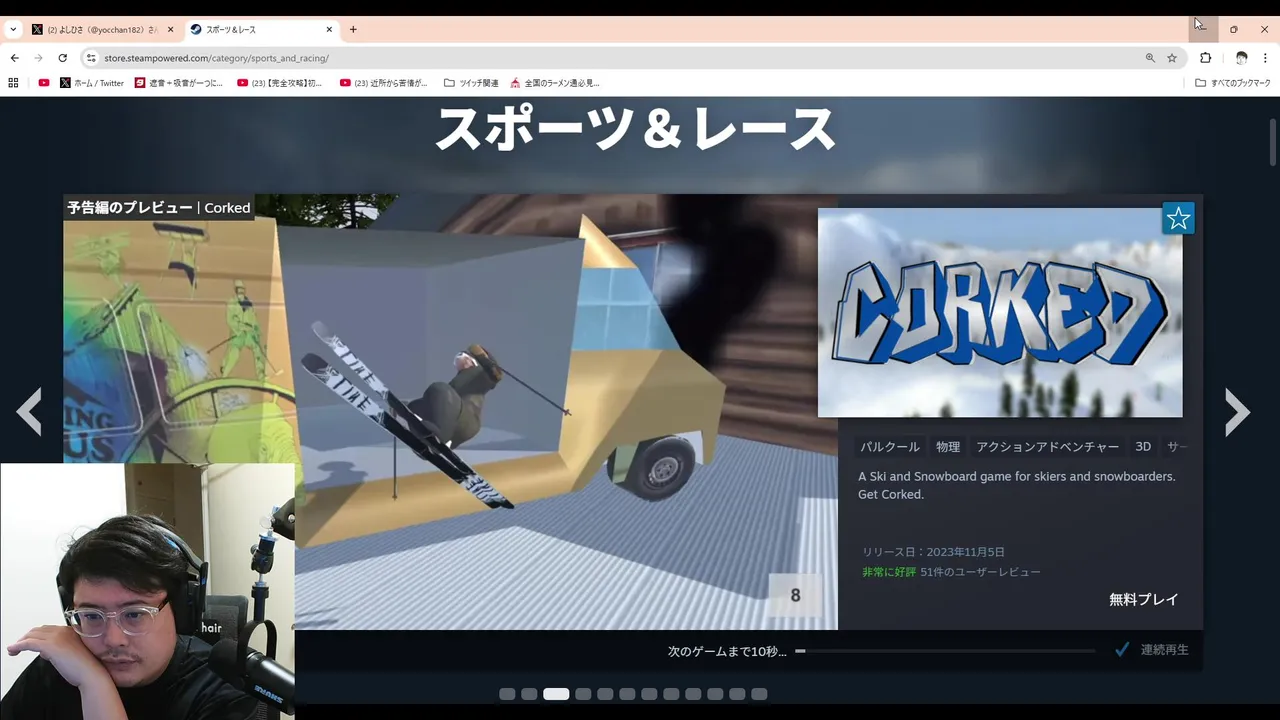Screen dimensions: 1280x720
Task: Open the Chrome profile avatar
Action: (1241, 58)
